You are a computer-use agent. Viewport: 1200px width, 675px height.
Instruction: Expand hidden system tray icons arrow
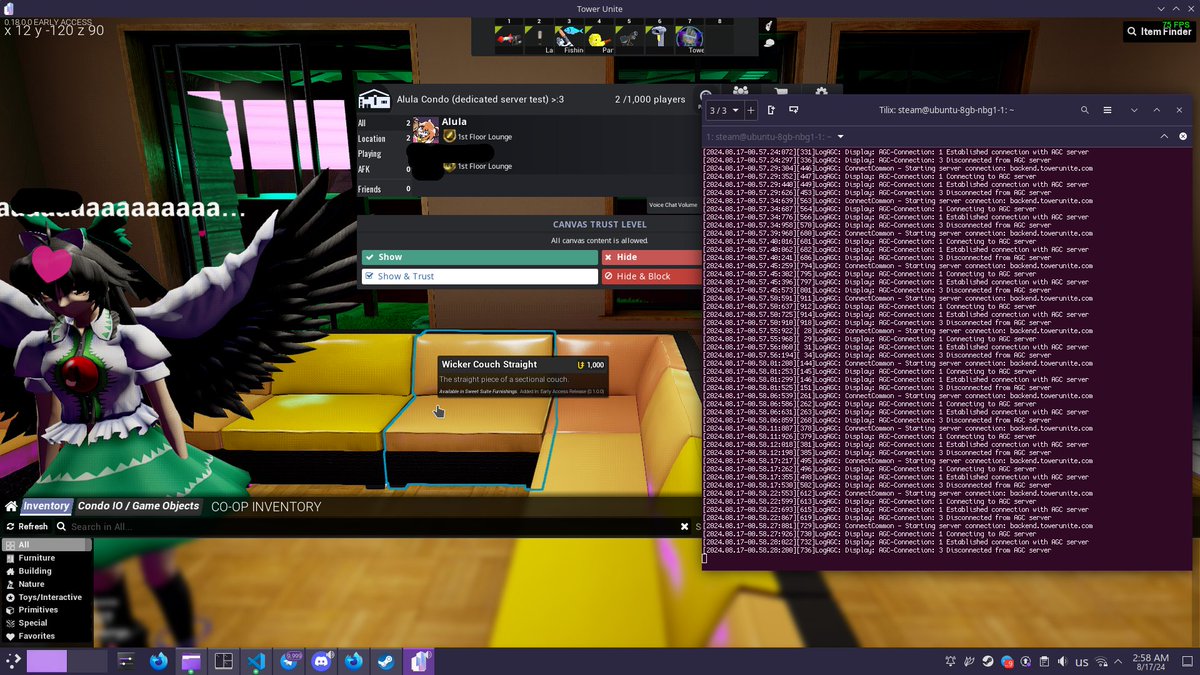(x=1120, y=661)
